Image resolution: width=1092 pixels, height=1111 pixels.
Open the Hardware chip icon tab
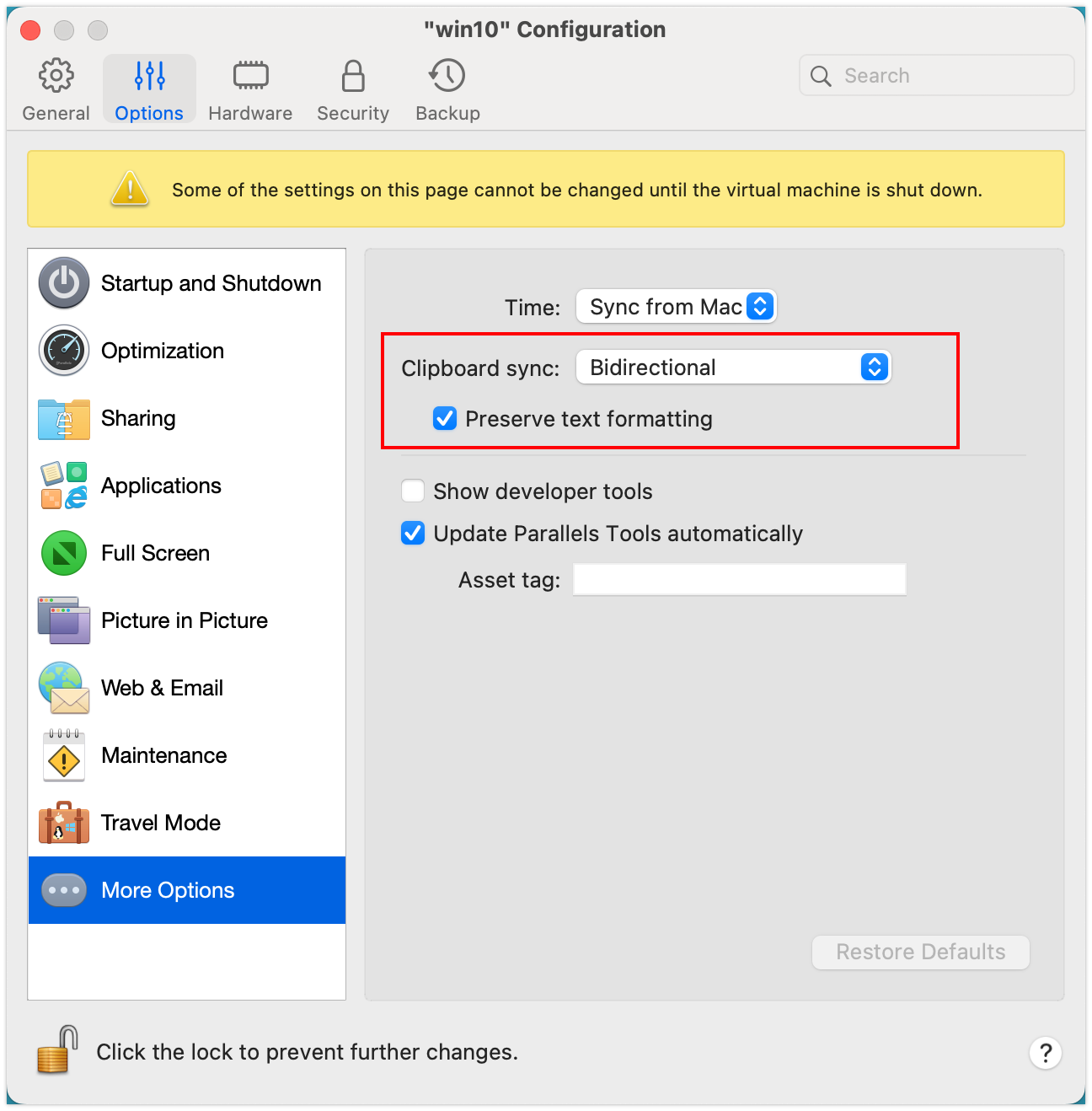point(250,76)
